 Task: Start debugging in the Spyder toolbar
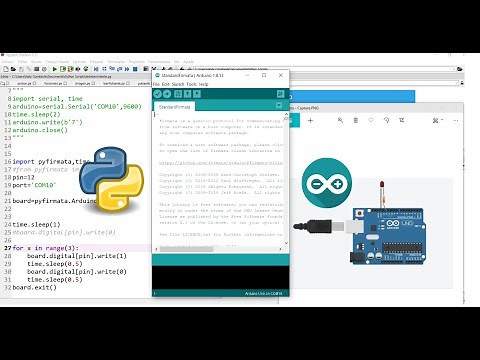coord(96,69)
